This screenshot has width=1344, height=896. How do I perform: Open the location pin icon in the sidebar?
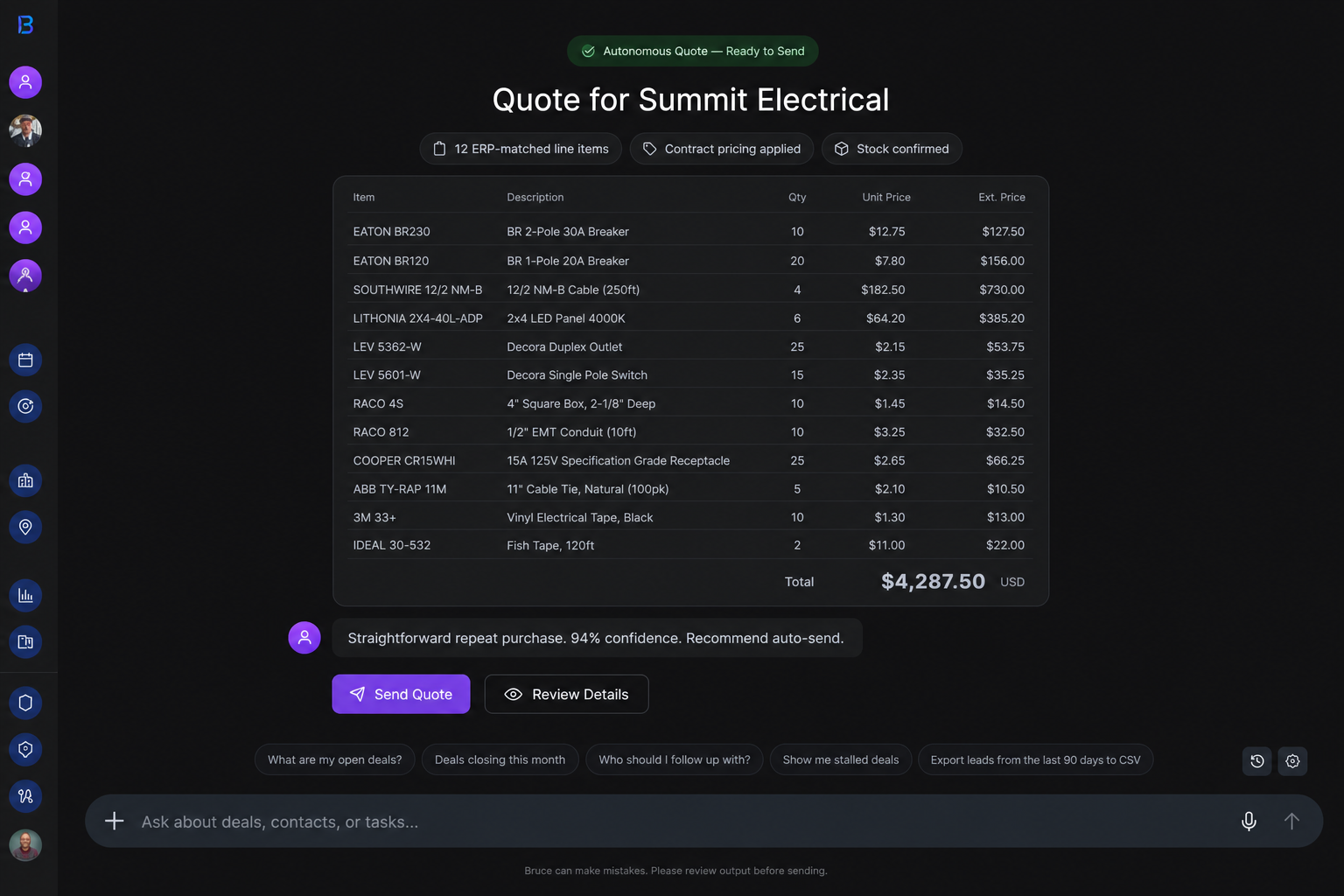pyautogui.click(x=25, y=527)
